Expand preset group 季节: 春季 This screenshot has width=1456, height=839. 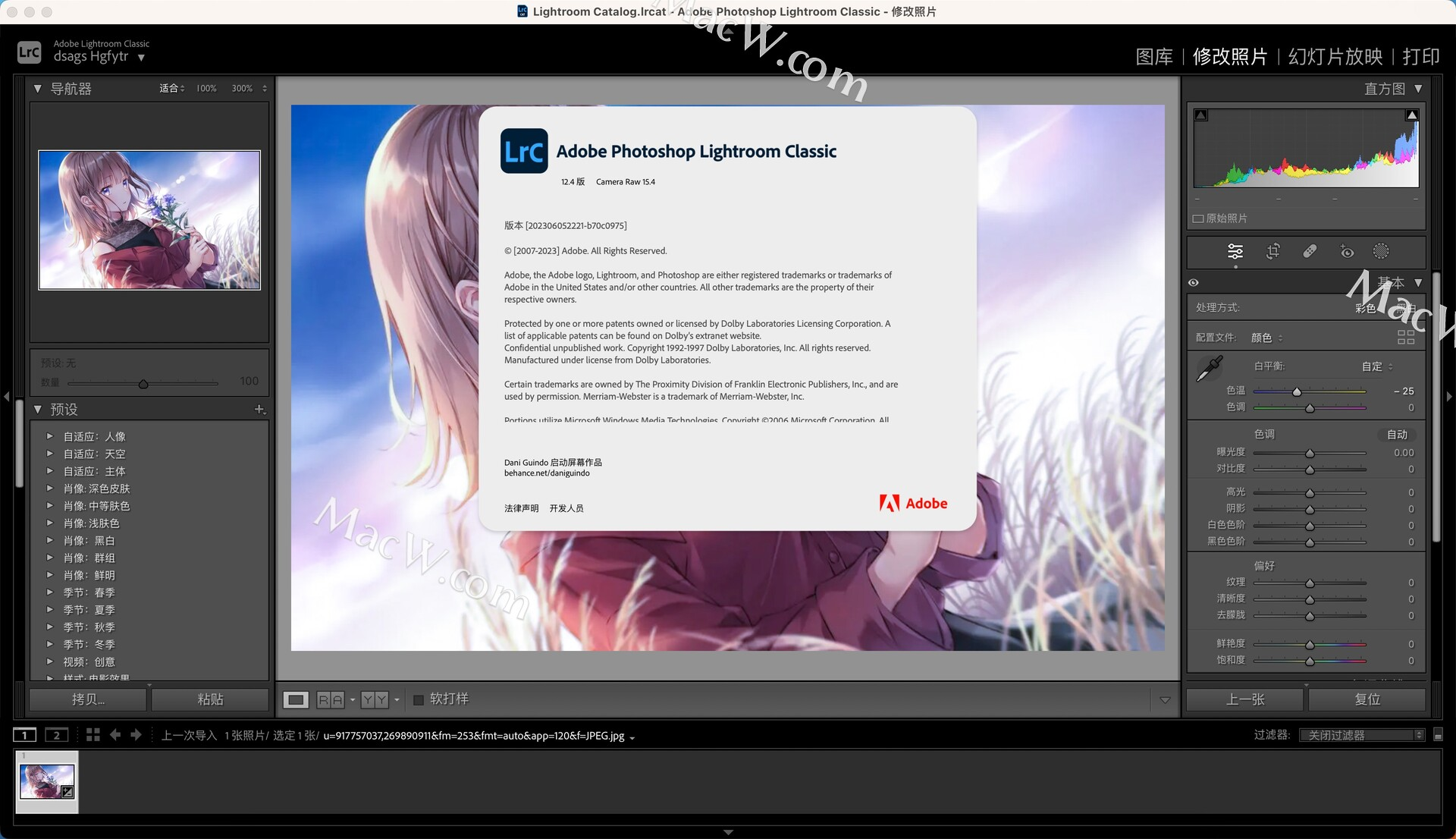(49, 592)
